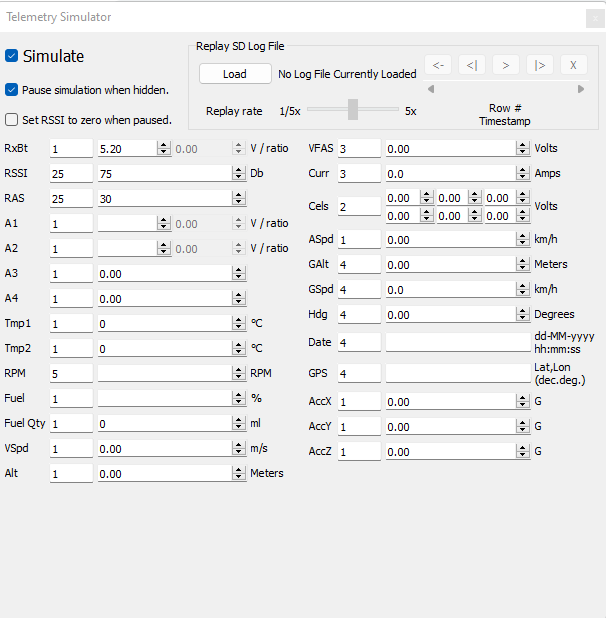Click the Curr Amps spinner arrows
Viewport: 606px width, 618px height.
[522, 173]
